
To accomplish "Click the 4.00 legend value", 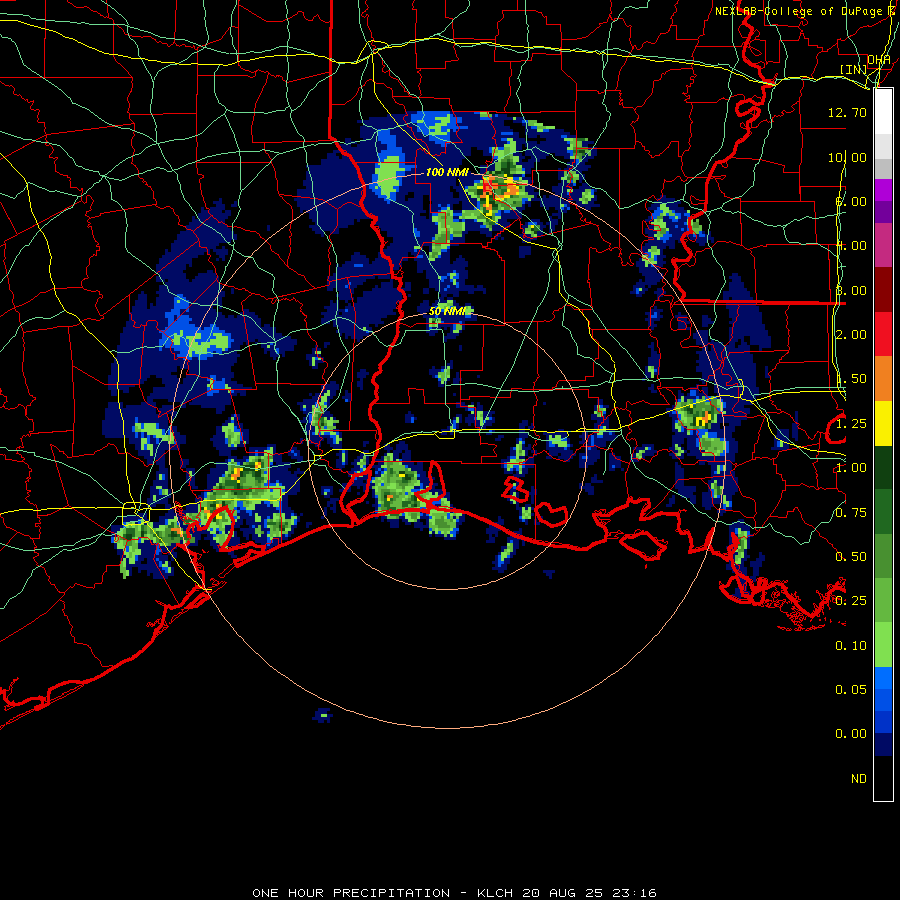I will point(851,246).
